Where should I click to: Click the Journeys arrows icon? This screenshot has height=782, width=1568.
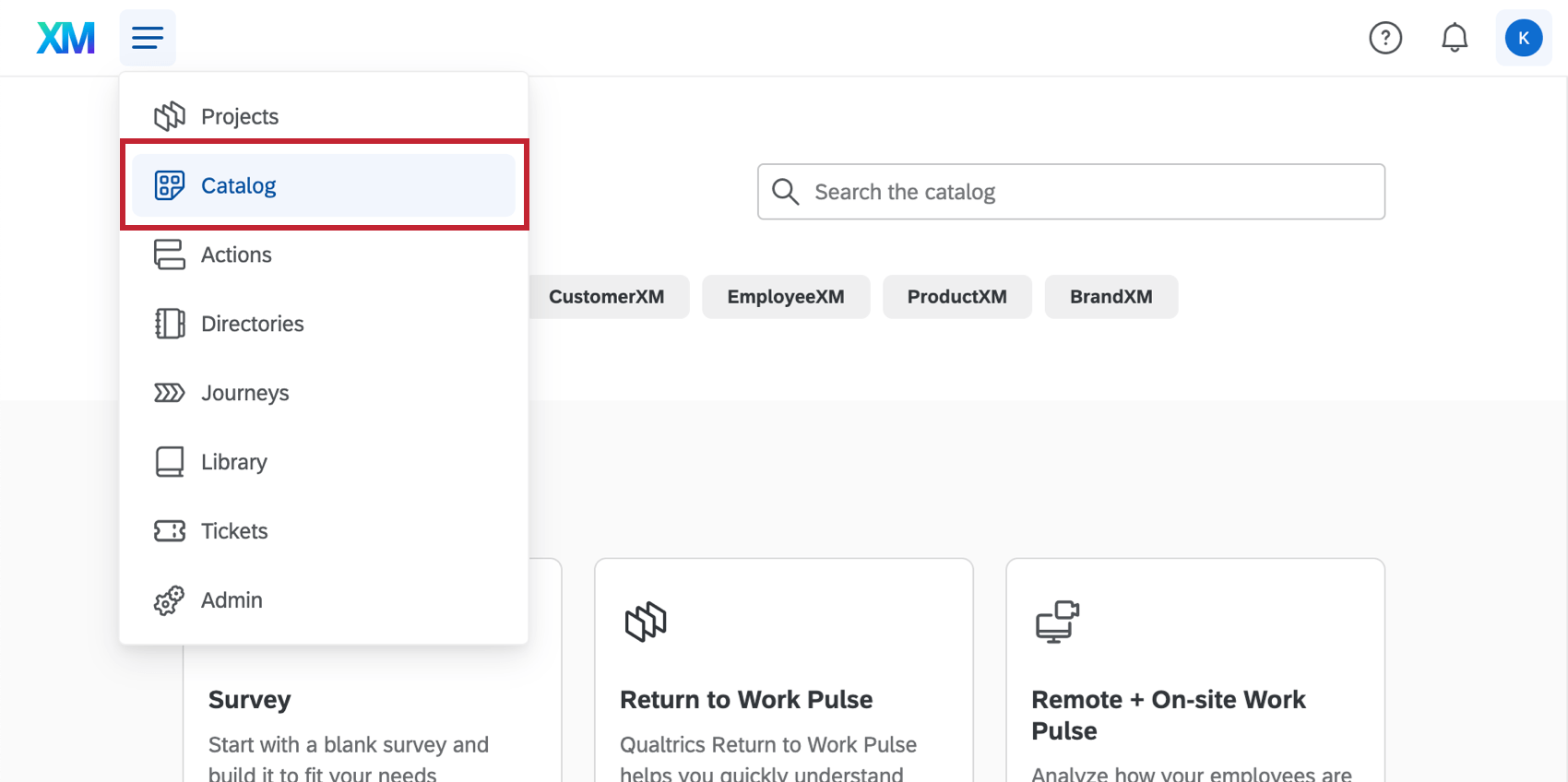[170, 393]
